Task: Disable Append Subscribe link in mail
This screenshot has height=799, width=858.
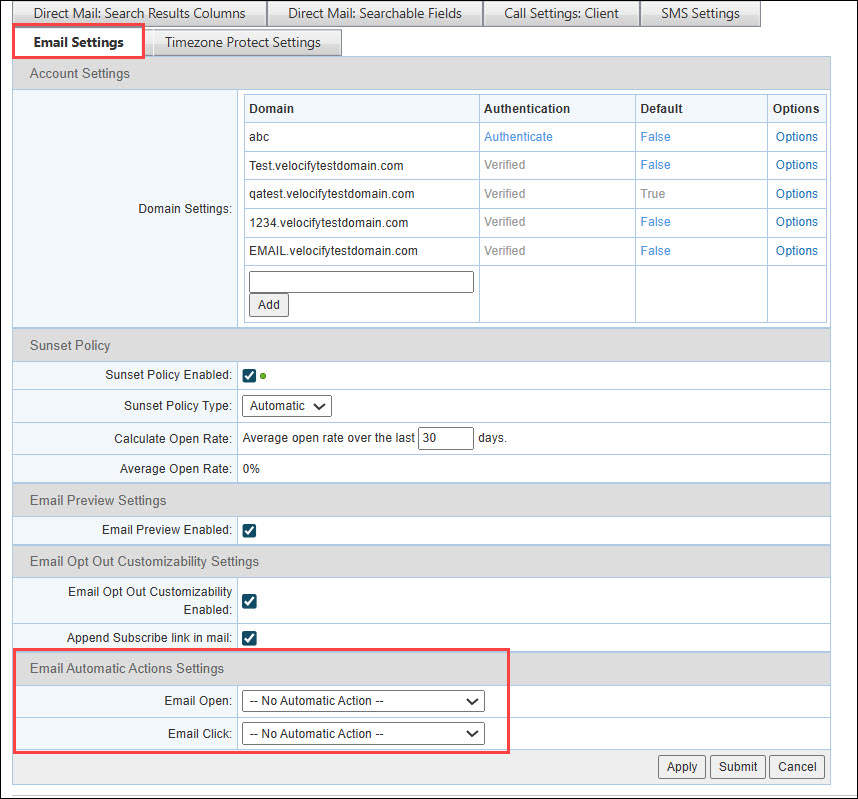Action: click(250, 638)
